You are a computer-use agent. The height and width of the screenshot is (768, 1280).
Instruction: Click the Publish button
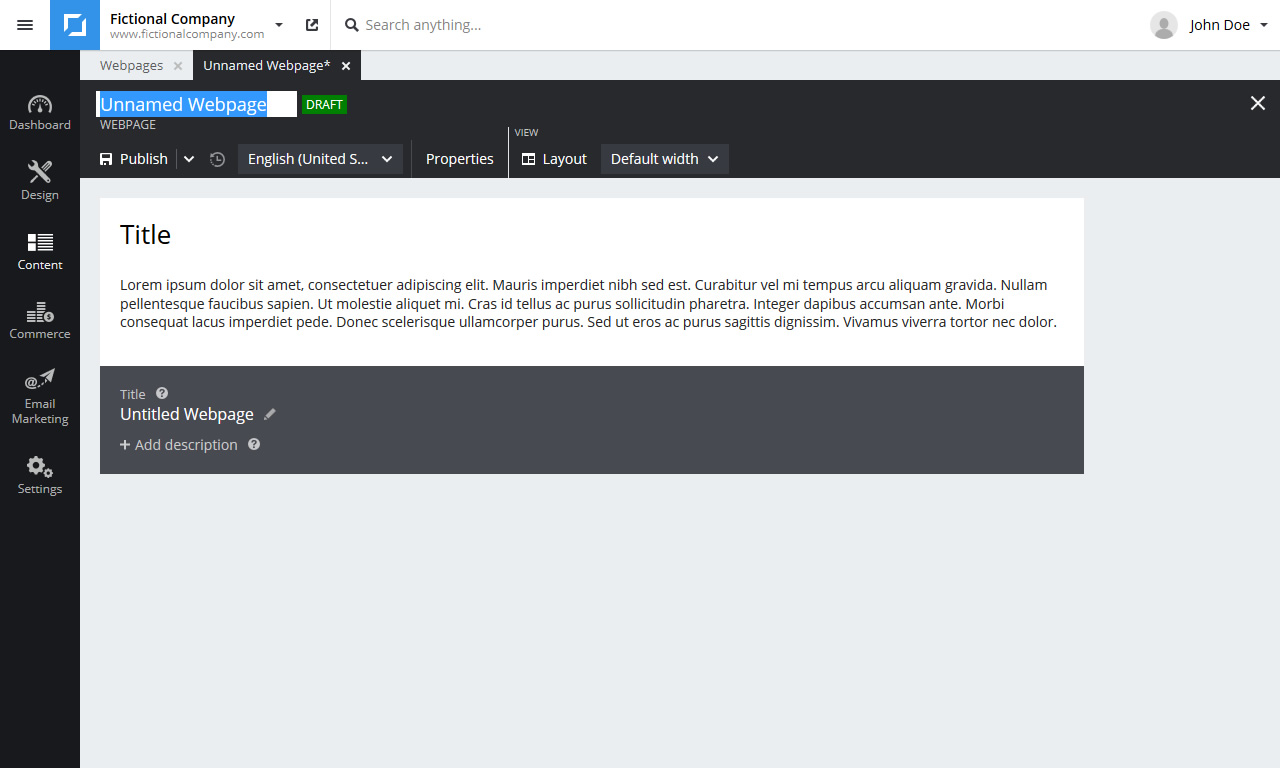click(134, 159)
